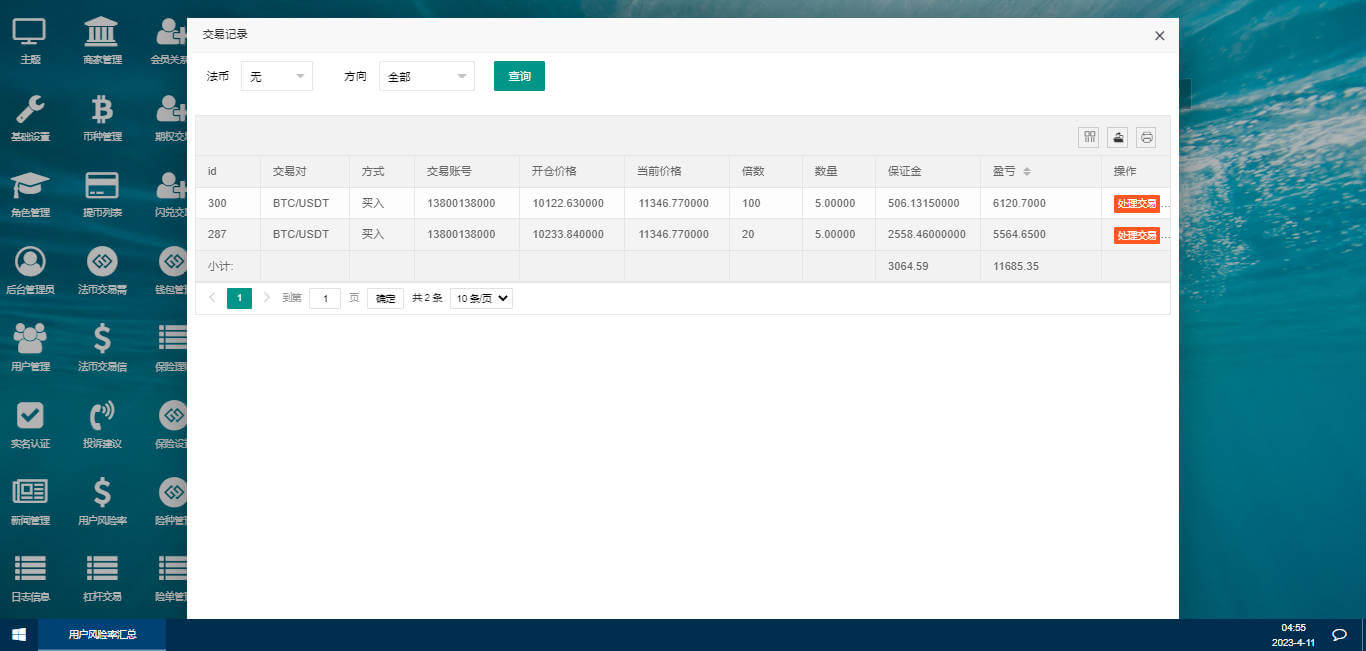Viewport: 1366px width, 651px height.
Task: Open 杠杆交易 list icon
Action: coord(101,578)
